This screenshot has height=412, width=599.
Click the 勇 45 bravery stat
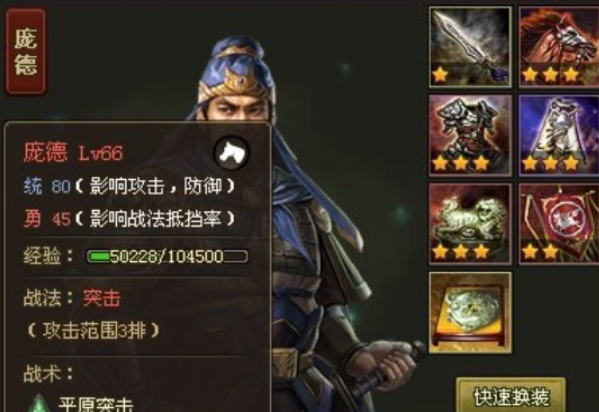47,219
